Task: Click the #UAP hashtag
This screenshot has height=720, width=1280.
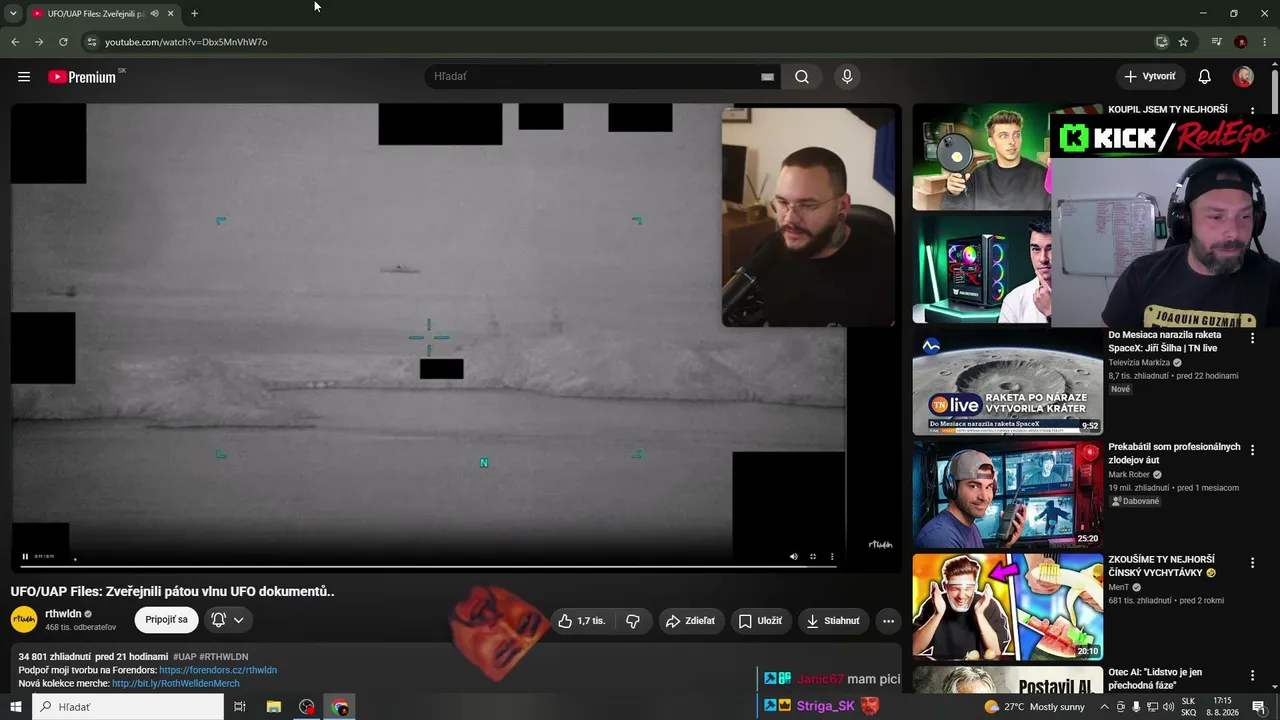Action: pos(185,657)
